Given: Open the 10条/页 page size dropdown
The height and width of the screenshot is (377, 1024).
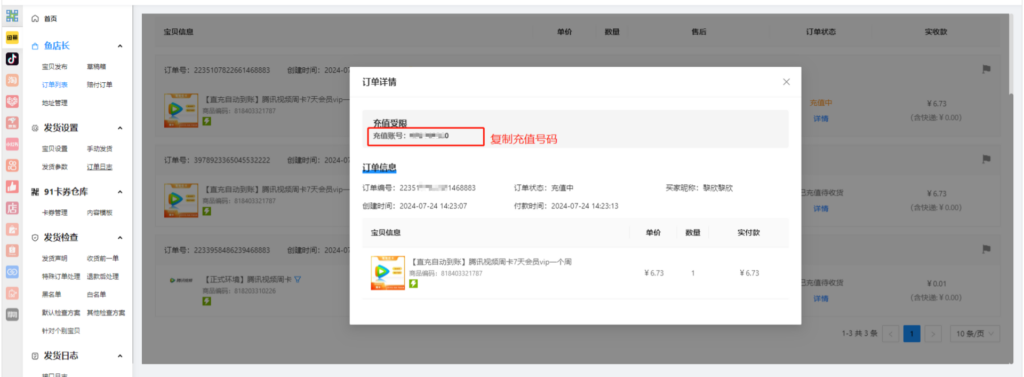Looking at the screenshot, I should [975, 333].
